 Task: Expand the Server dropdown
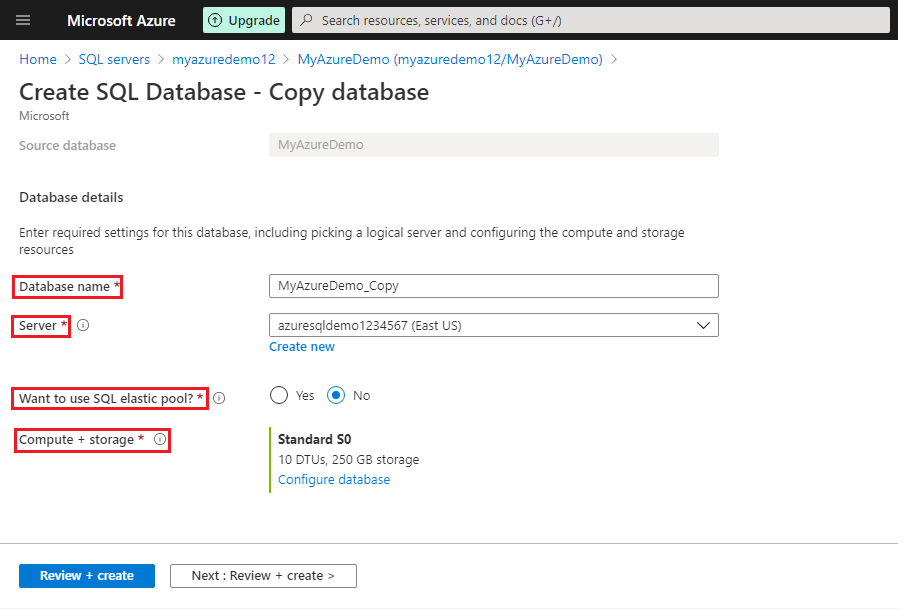(494, 325)
